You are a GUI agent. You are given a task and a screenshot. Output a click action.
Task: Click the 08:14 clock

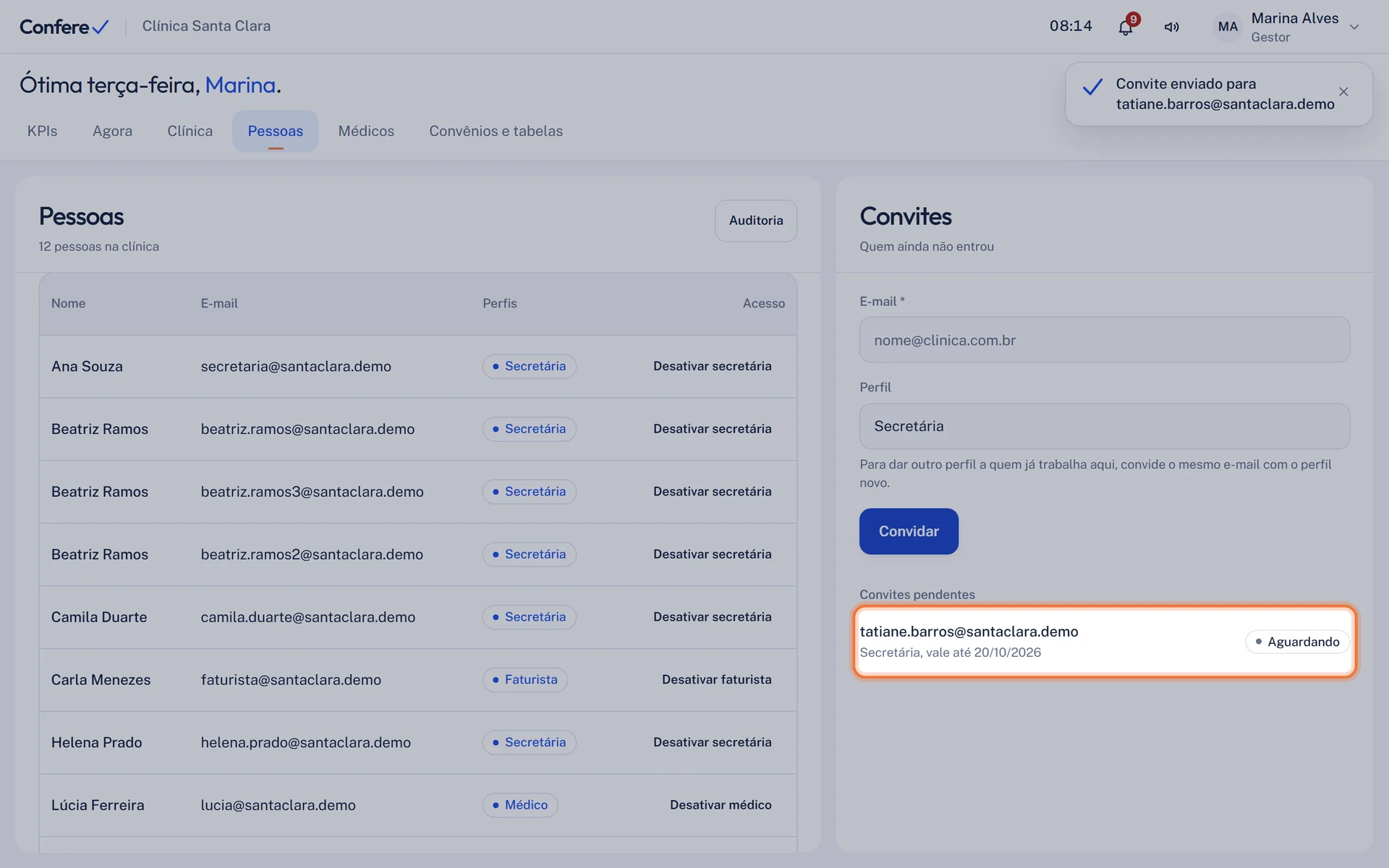1071,26
